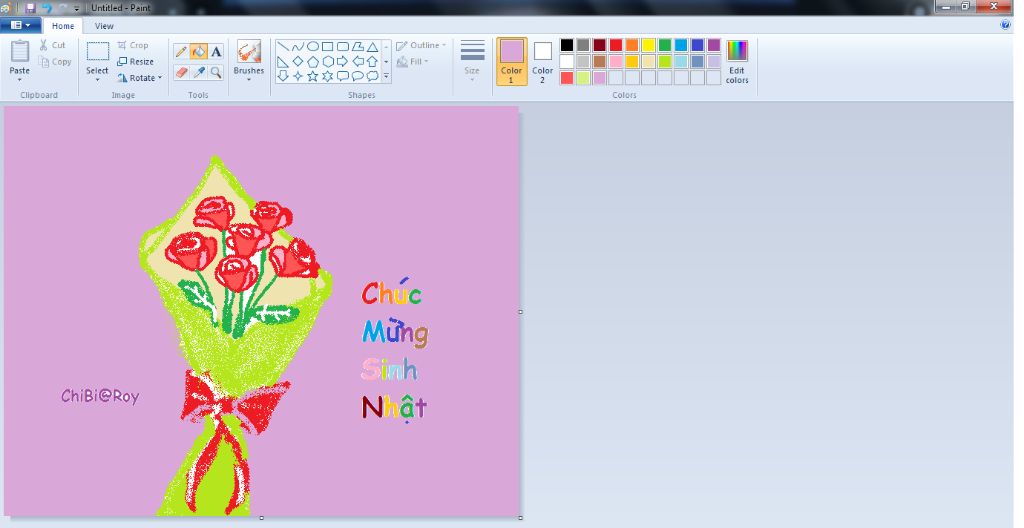
Task: Activate the Color 1 foreground selector
Action: click(511, 61)
